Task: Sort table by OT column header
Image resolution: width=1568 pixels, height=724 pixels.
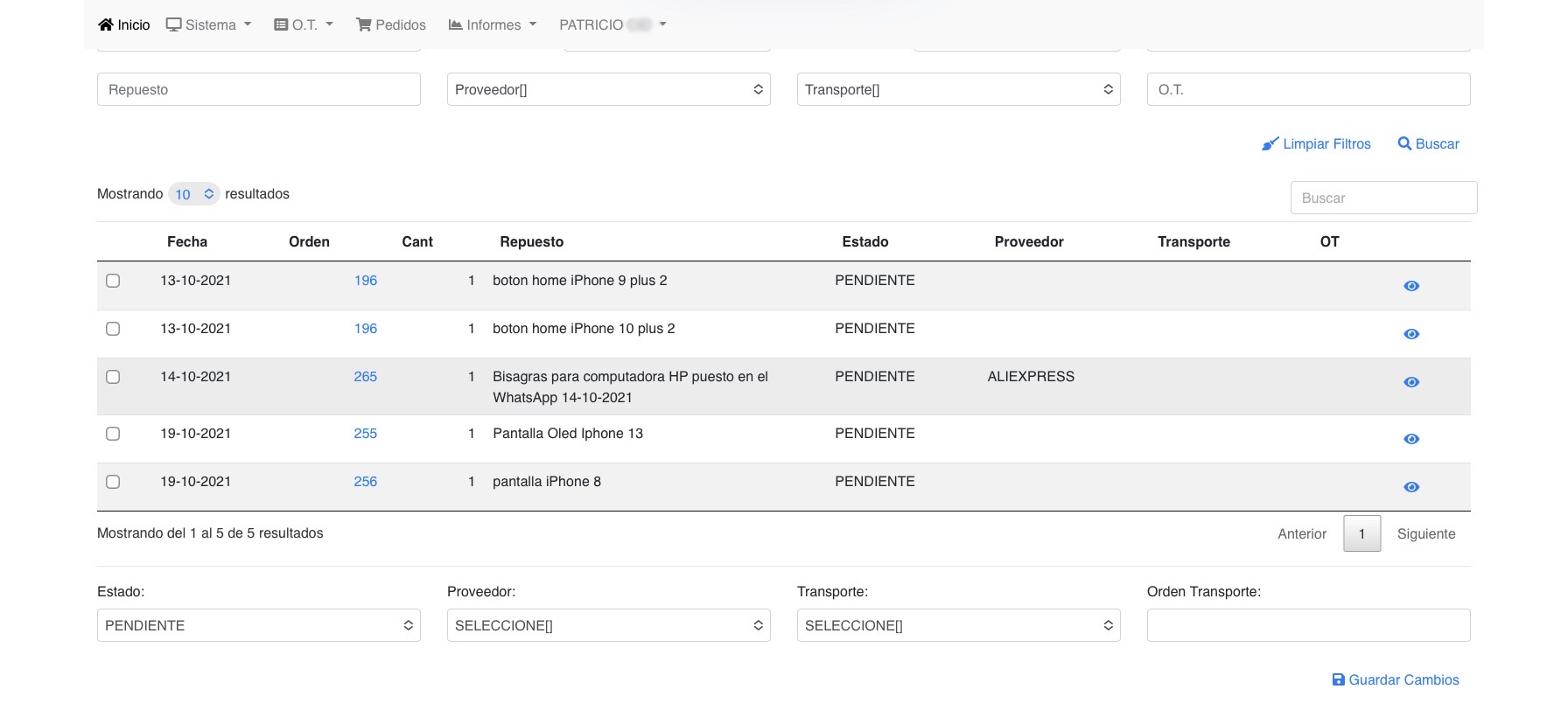Action: [1329, 241]
